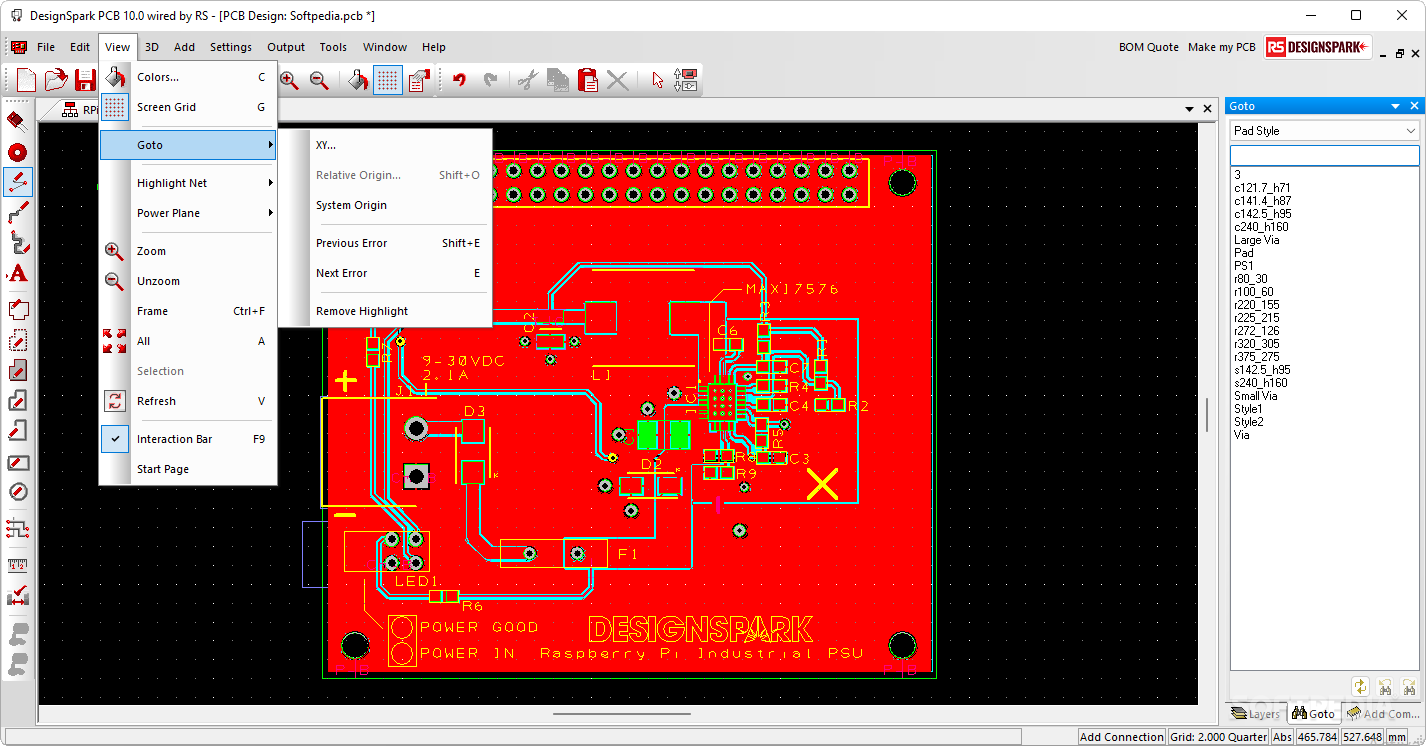
Task: Select the circle shape tool in left toolbar
Action: 17,492
